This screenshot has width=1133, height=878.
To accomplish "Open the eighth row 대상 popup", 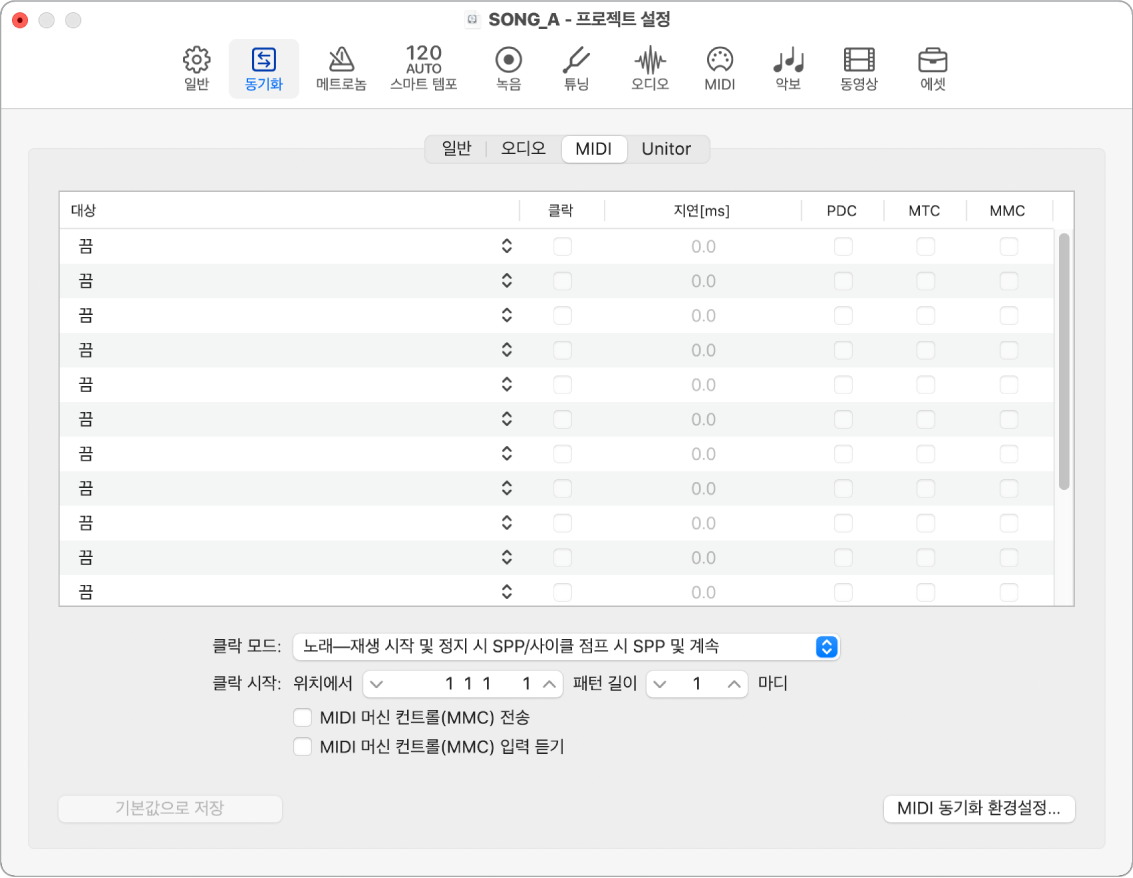I will click(293, 489).
